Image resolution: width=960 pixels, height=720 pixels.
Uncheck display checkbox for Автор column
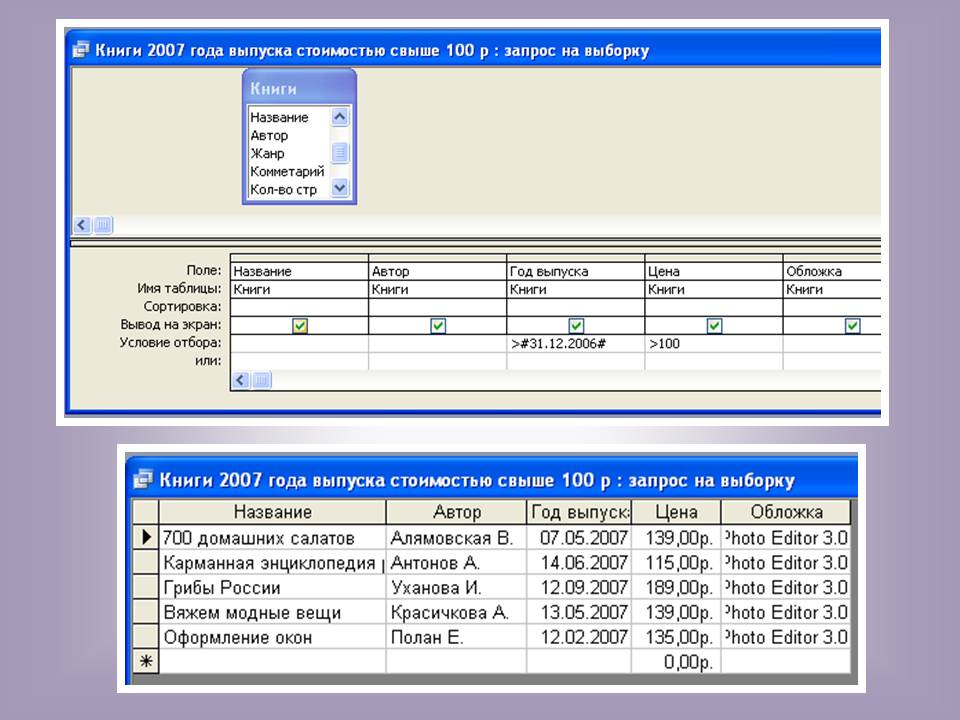(x=438, y=326)
